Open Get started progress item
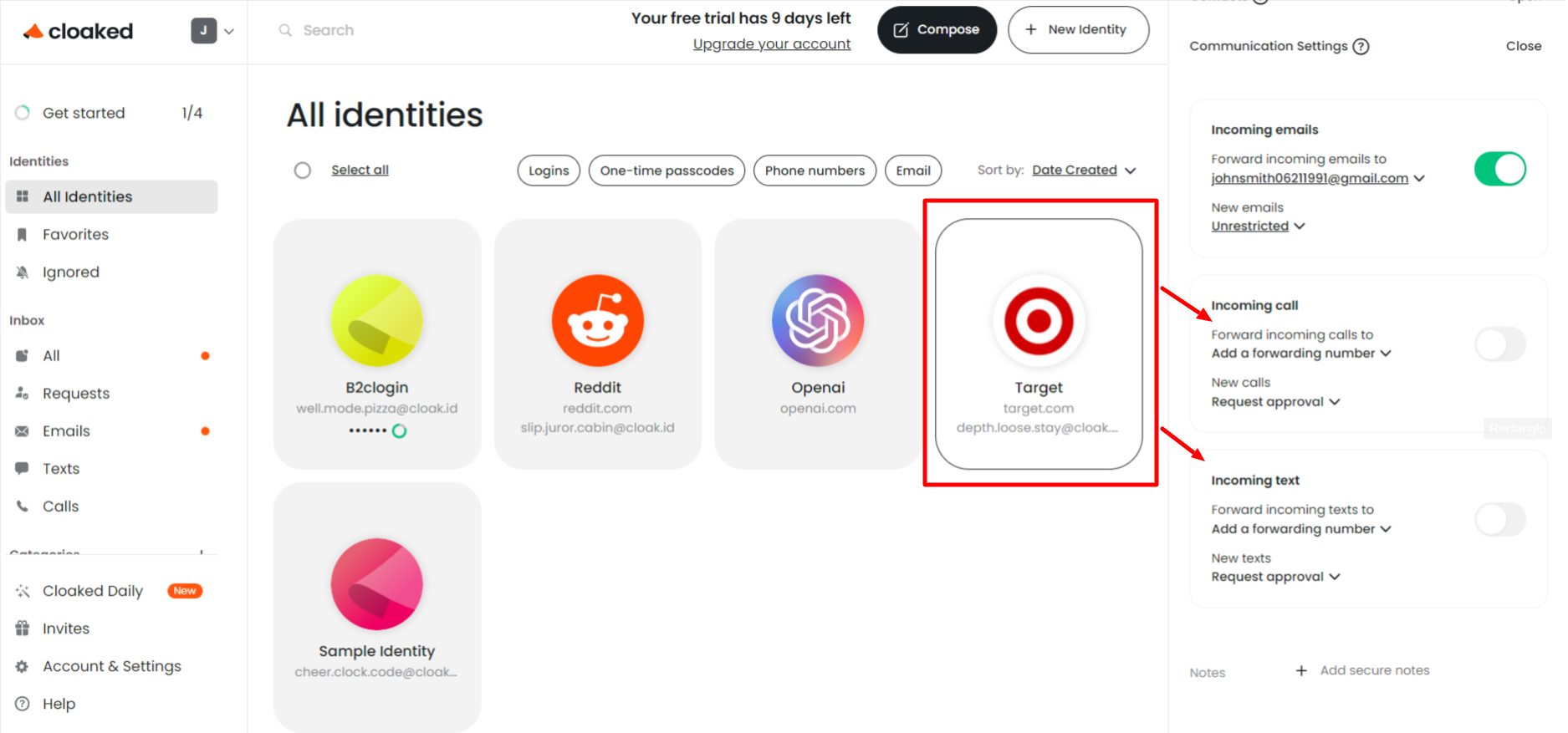The width and height of the screenshot is (1568, 733). (110, 113)
